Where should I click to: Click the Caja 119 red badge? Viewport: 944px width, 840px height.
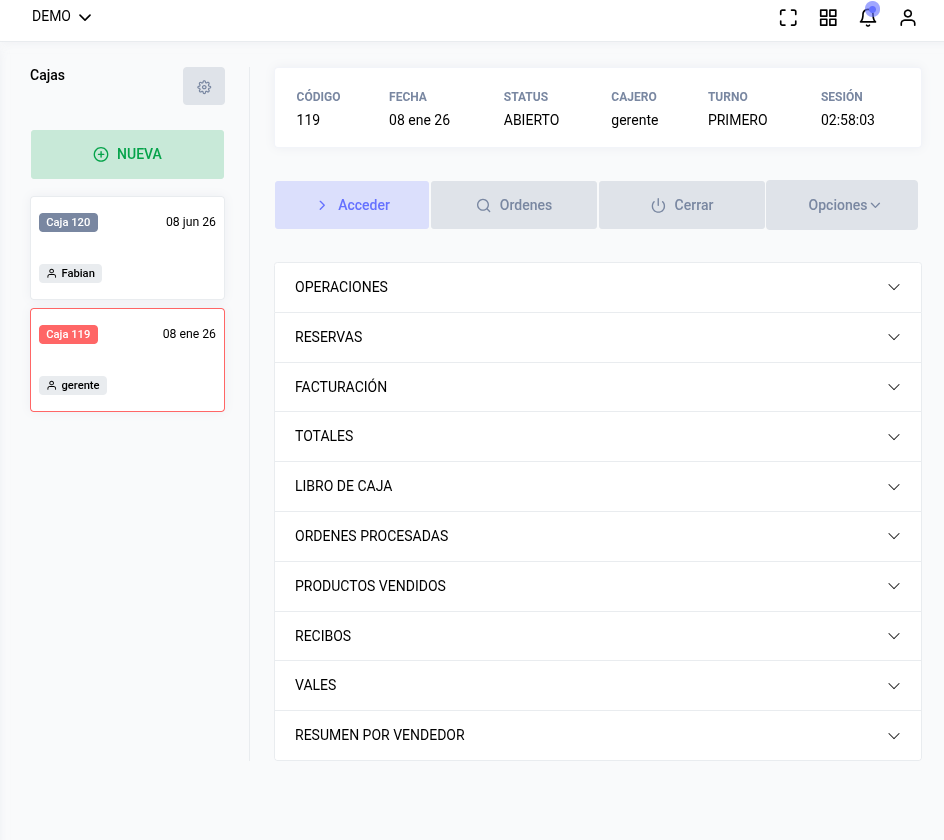click(x=69, y=334)
